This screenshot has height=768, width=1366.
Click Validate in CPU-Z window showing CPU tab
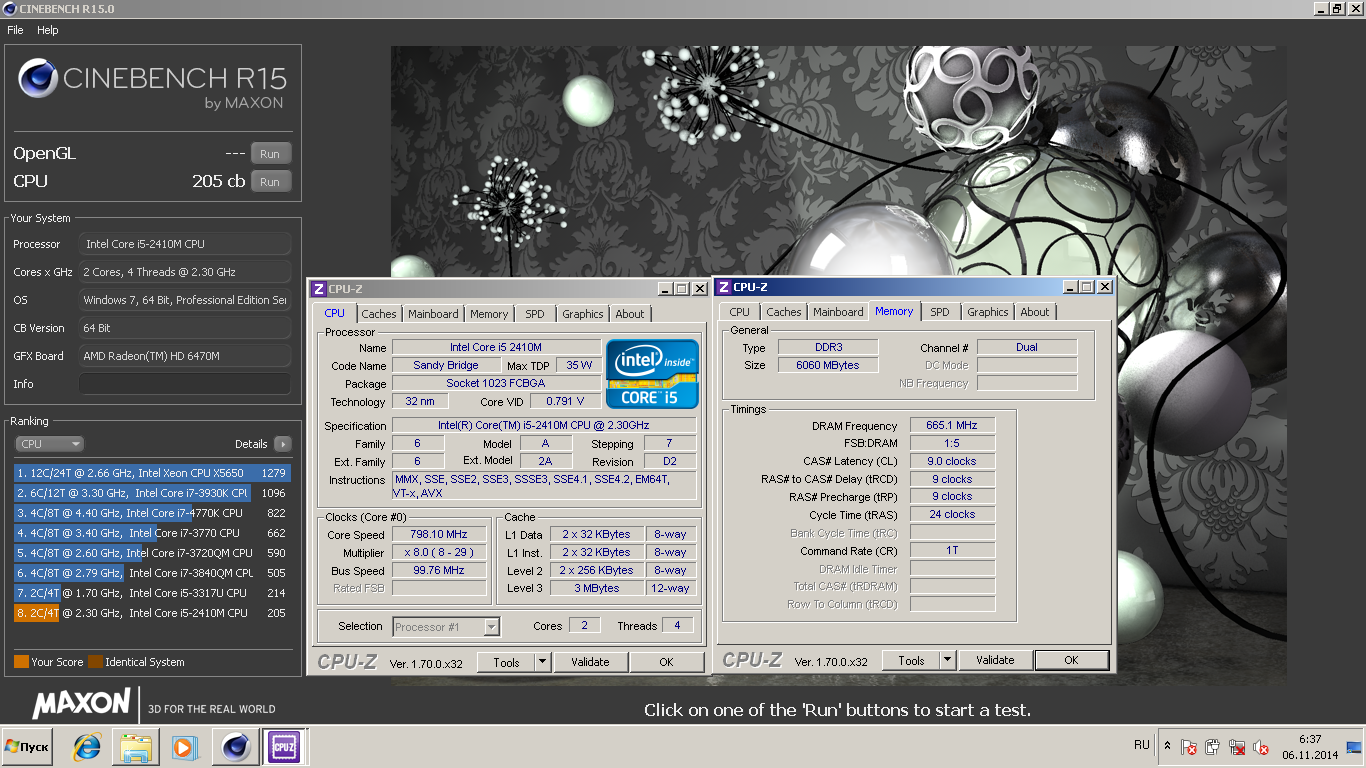pyautogui.click(x=590, y=662)
